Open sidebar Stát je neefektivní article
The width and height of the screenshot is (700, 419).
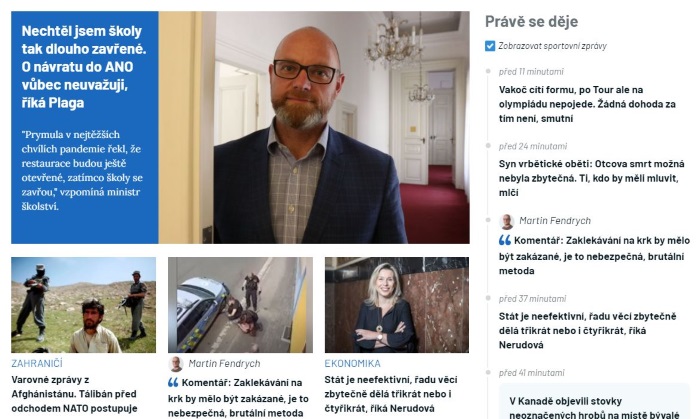click(x=588, y=331)
